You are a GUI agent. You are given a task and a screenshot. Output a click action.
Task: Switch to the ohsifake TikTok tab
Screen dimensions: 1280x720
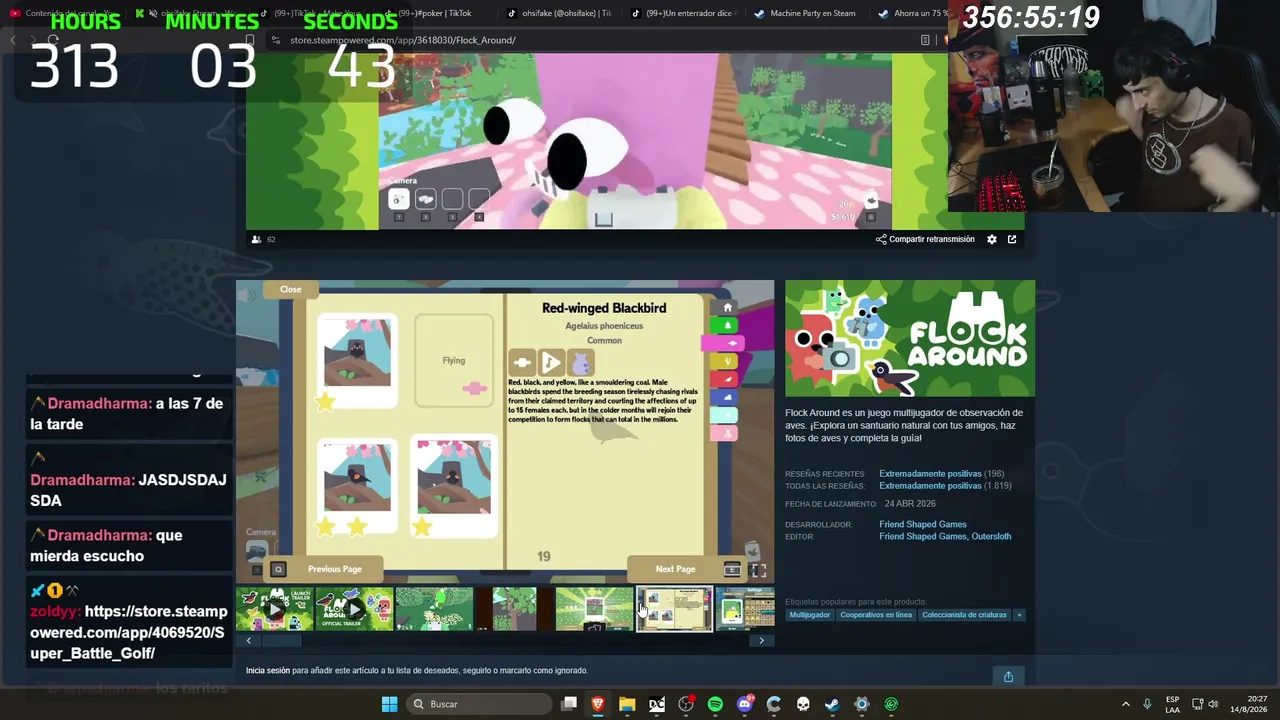tap(560, 14)
